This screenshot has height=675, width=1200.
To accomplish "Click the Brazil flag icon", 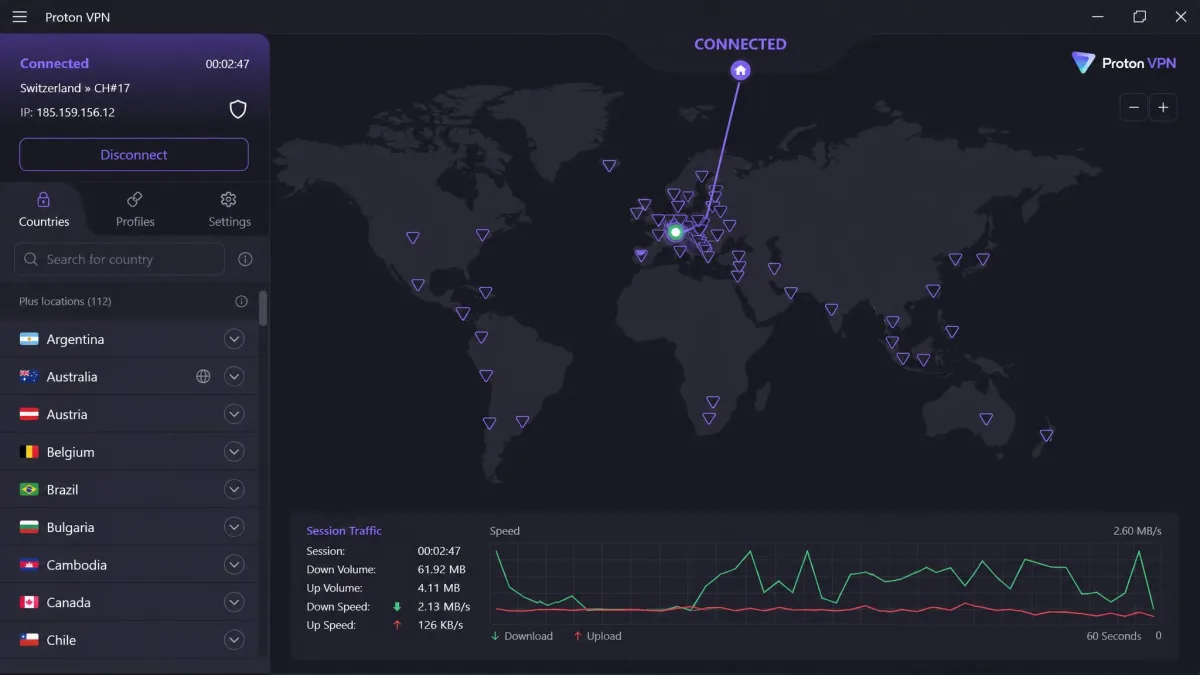I will 29,490.
